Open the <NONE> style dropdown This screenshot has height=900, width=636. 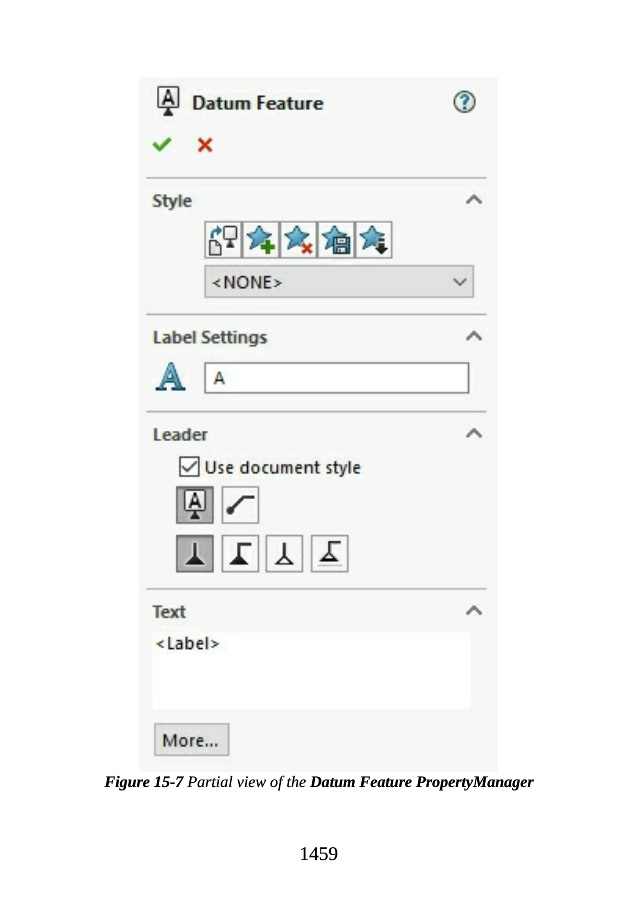[x=339, y=282]
